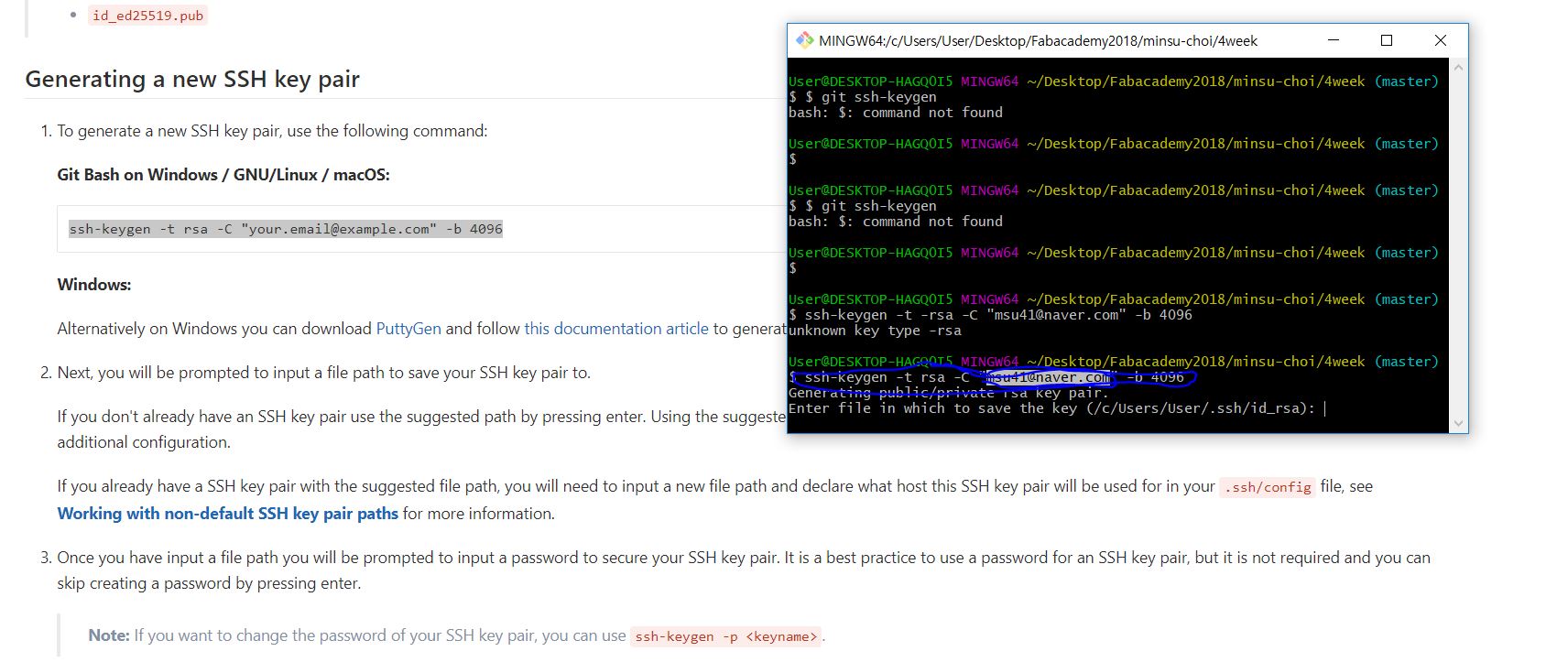Open 'Working with non-default SSH key pair paths' link

(x=228, y=514)
